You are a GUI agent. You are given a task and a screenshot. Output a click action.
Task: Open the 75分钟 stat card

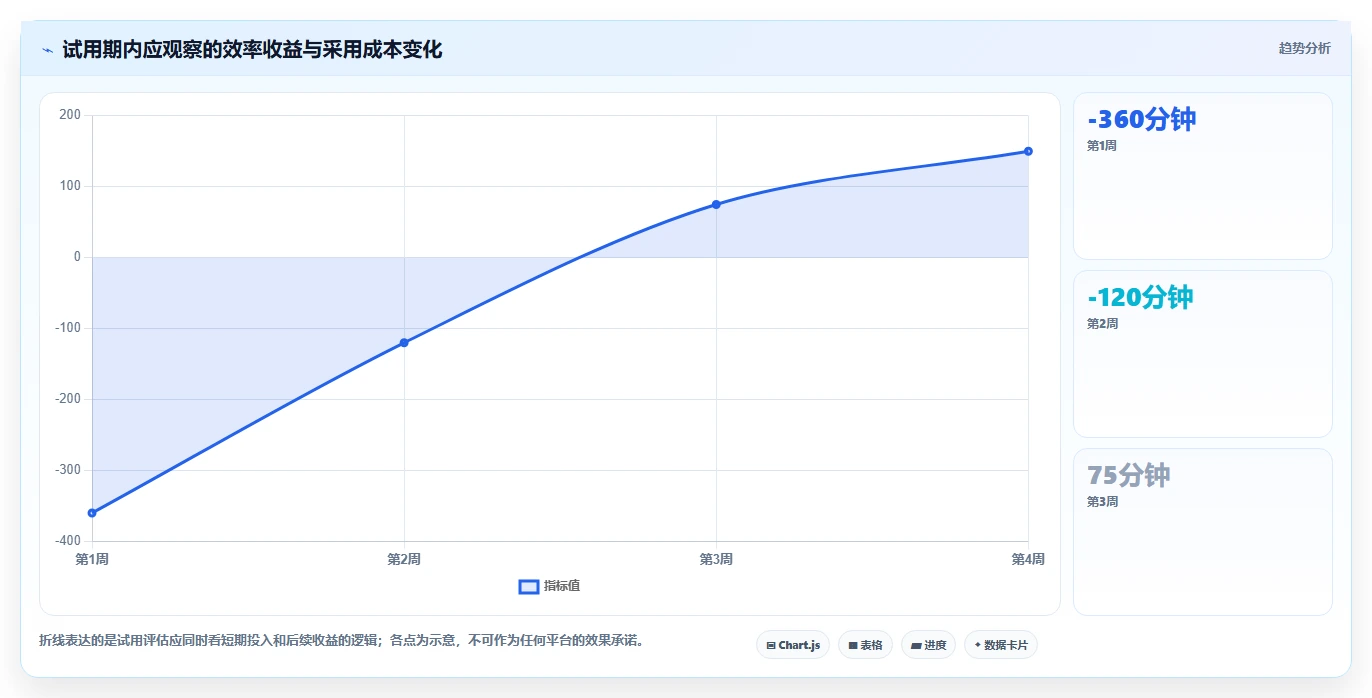(x=1202, y=532)
